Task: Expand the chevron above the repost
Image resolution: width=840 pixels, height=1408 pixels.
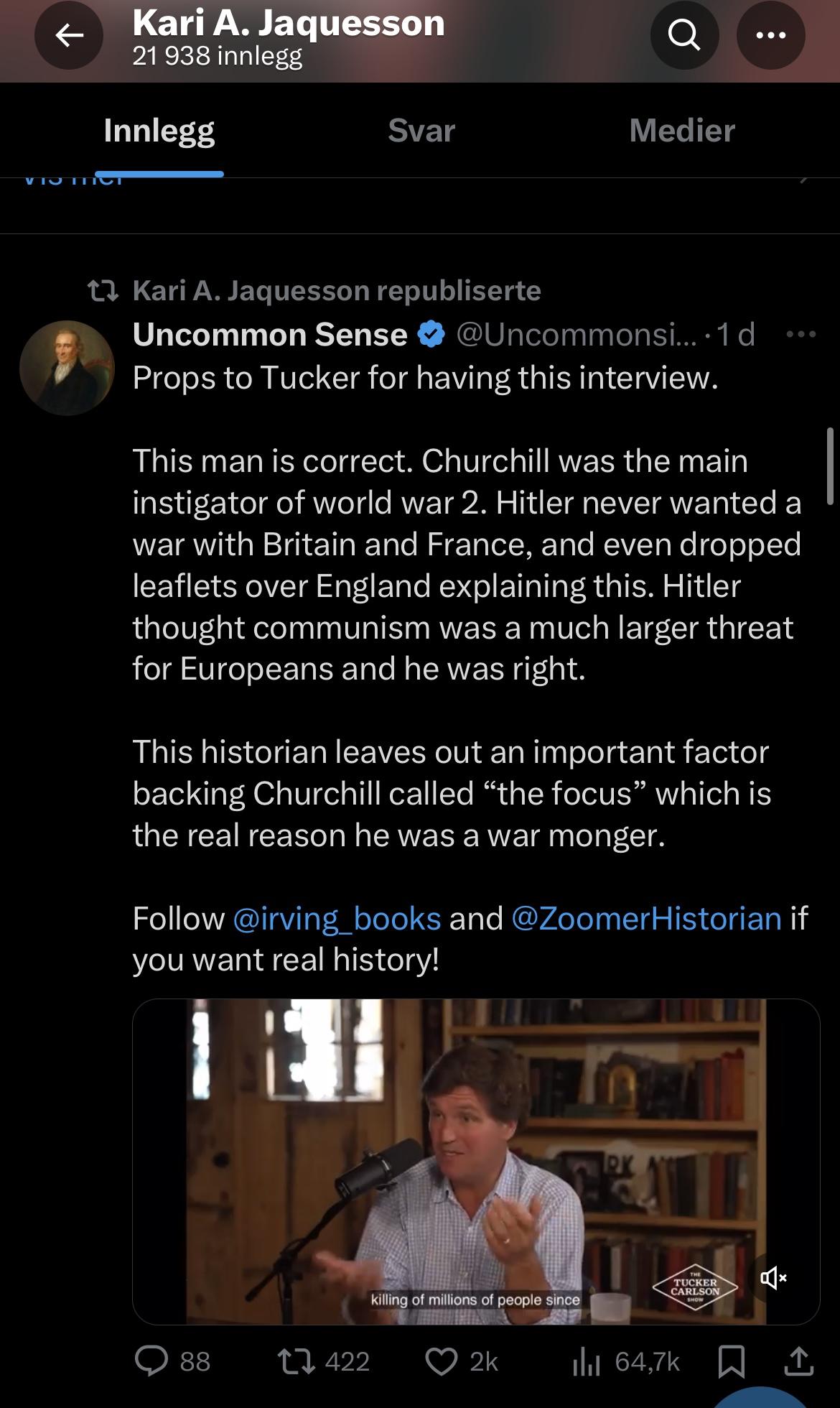Action: tap(804, 180)
